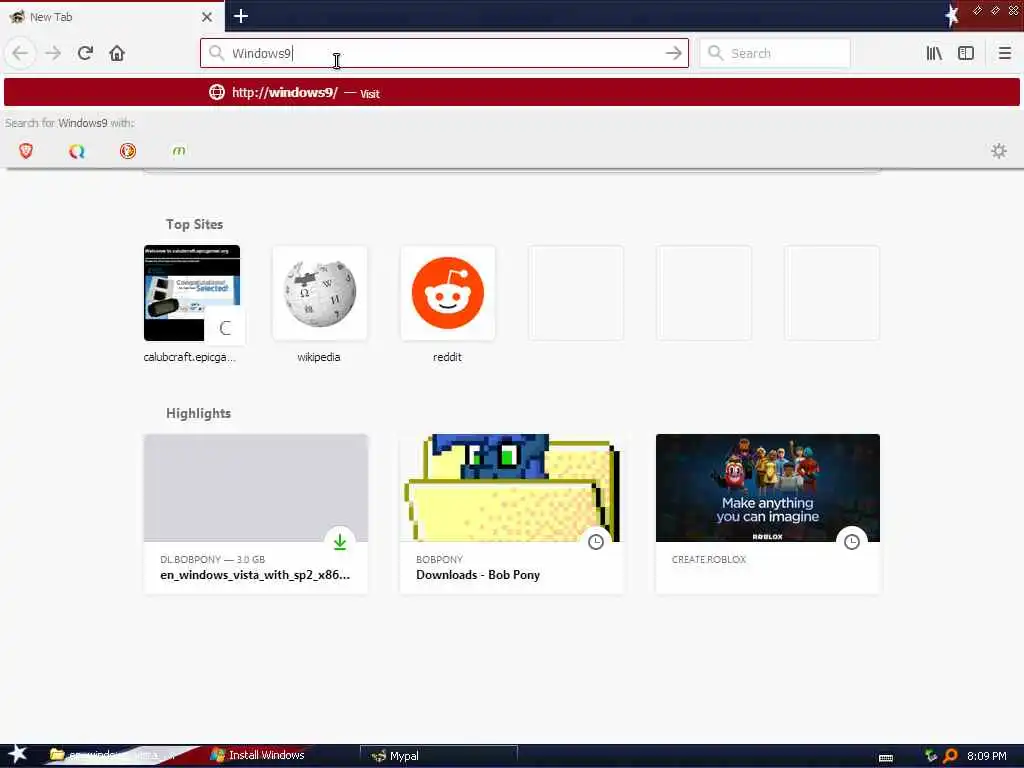Image resolution: width=1024 pixels, height=768 pixels.
Task: Open a new tab with the plus button
Action: 240,16
